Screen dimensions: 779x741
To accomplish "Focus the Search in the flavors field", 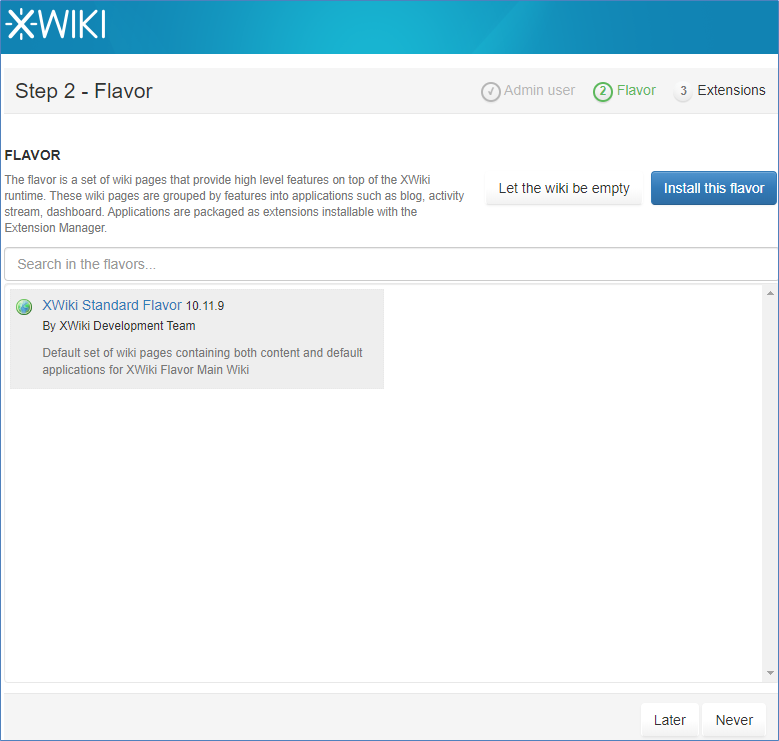I will 390,264.
